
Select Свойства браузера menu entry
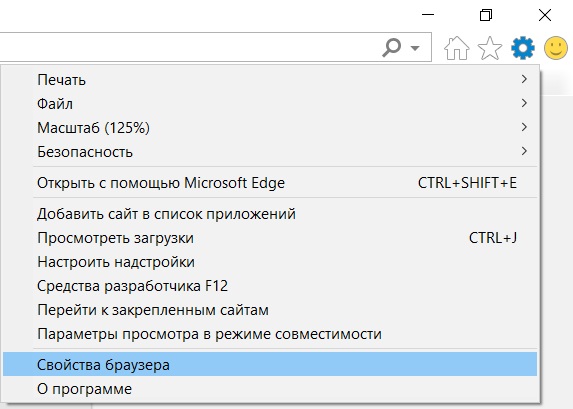270,364
